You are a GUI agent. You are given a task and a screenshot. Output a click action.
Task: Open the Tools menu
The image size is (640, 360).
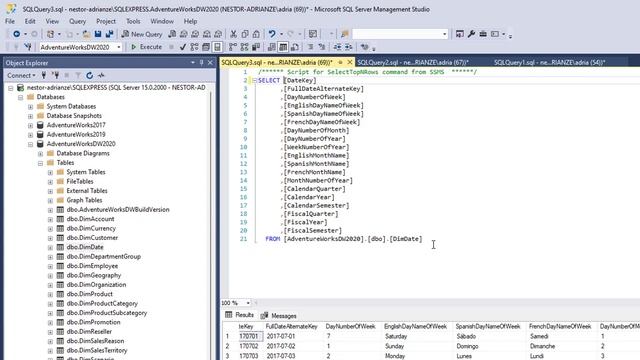pyautogui.click(x=133, y=21)
